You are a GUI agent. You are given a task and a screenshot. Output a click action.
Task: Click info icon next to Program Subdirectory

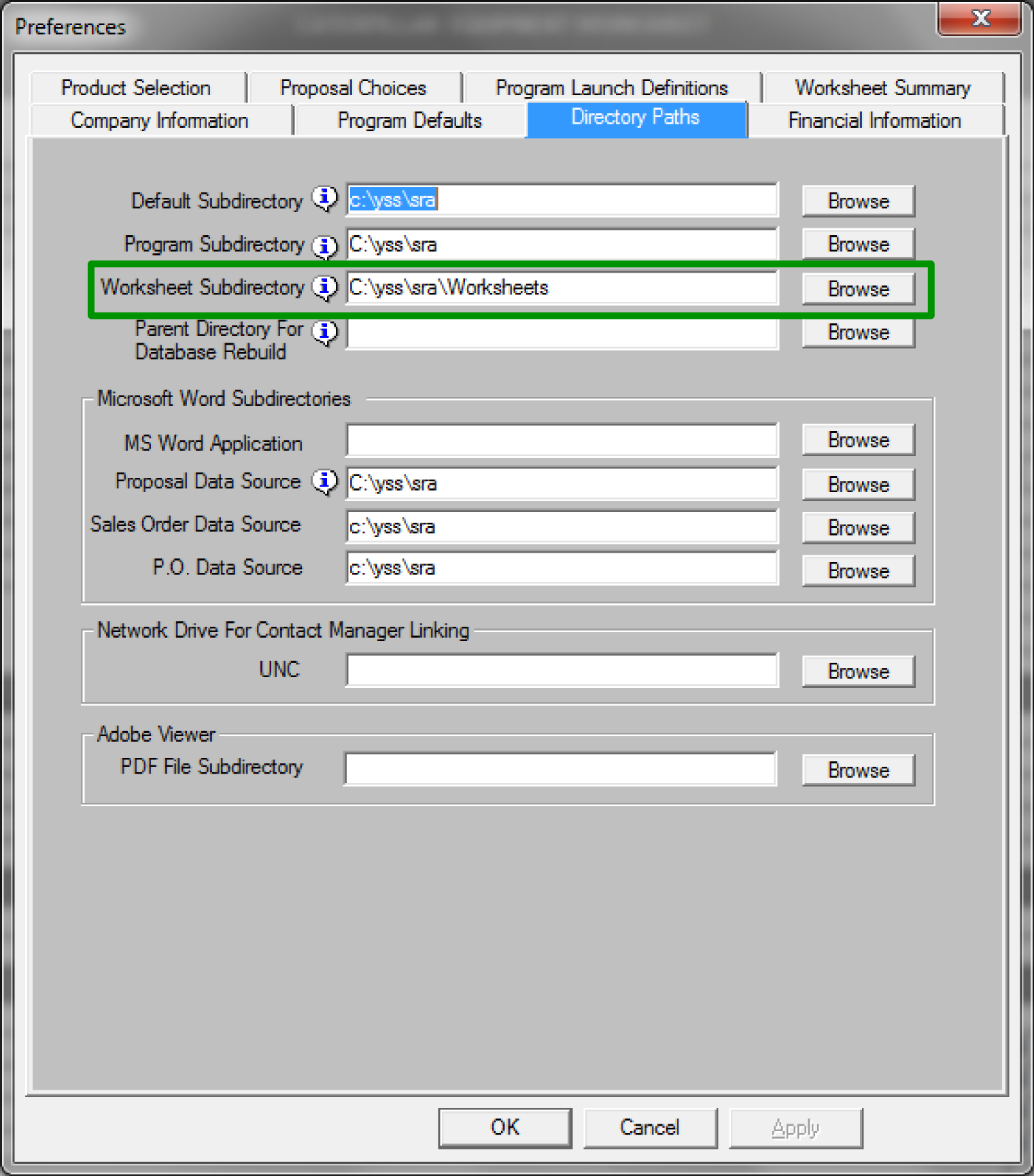[324, 245]
